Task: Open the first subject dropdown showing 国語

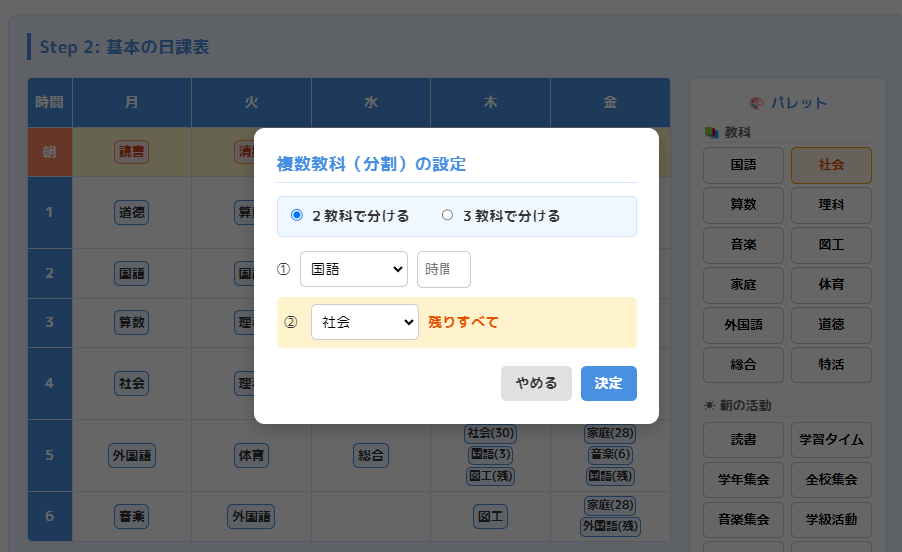Action: [354, 269]
